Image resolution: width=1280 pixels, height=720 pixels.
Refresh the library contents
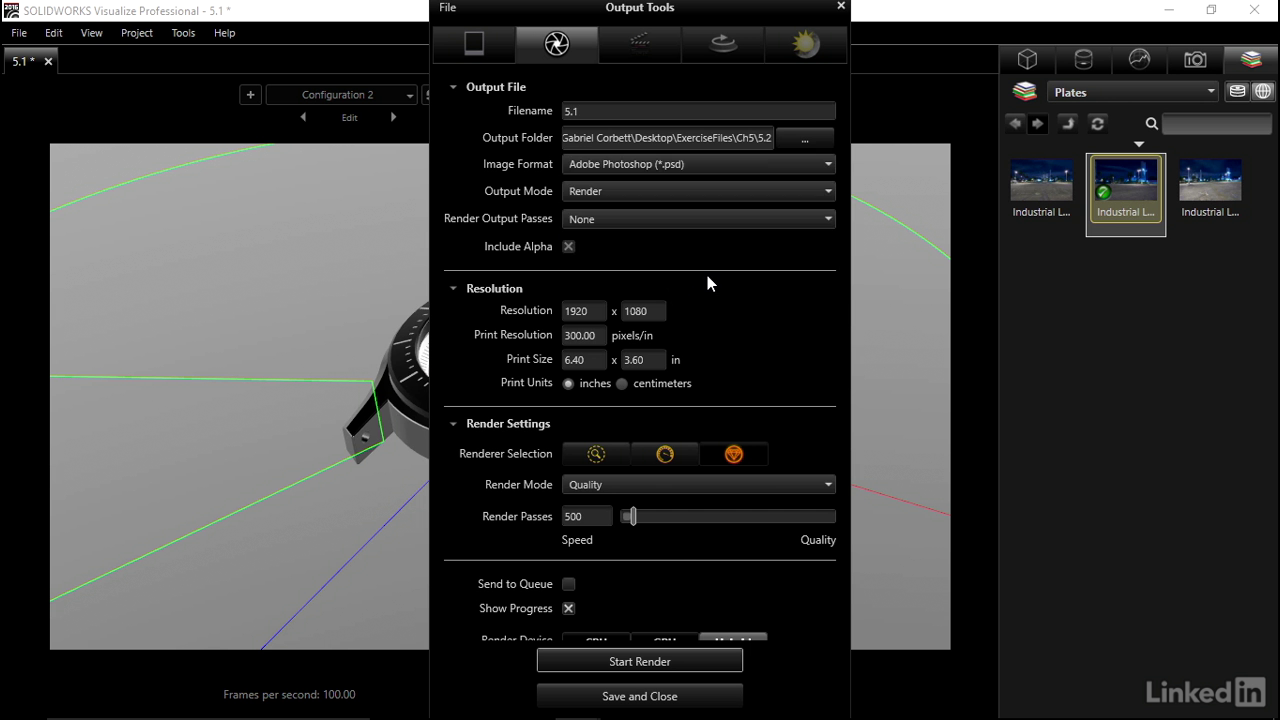click(x=1098, y=124)
